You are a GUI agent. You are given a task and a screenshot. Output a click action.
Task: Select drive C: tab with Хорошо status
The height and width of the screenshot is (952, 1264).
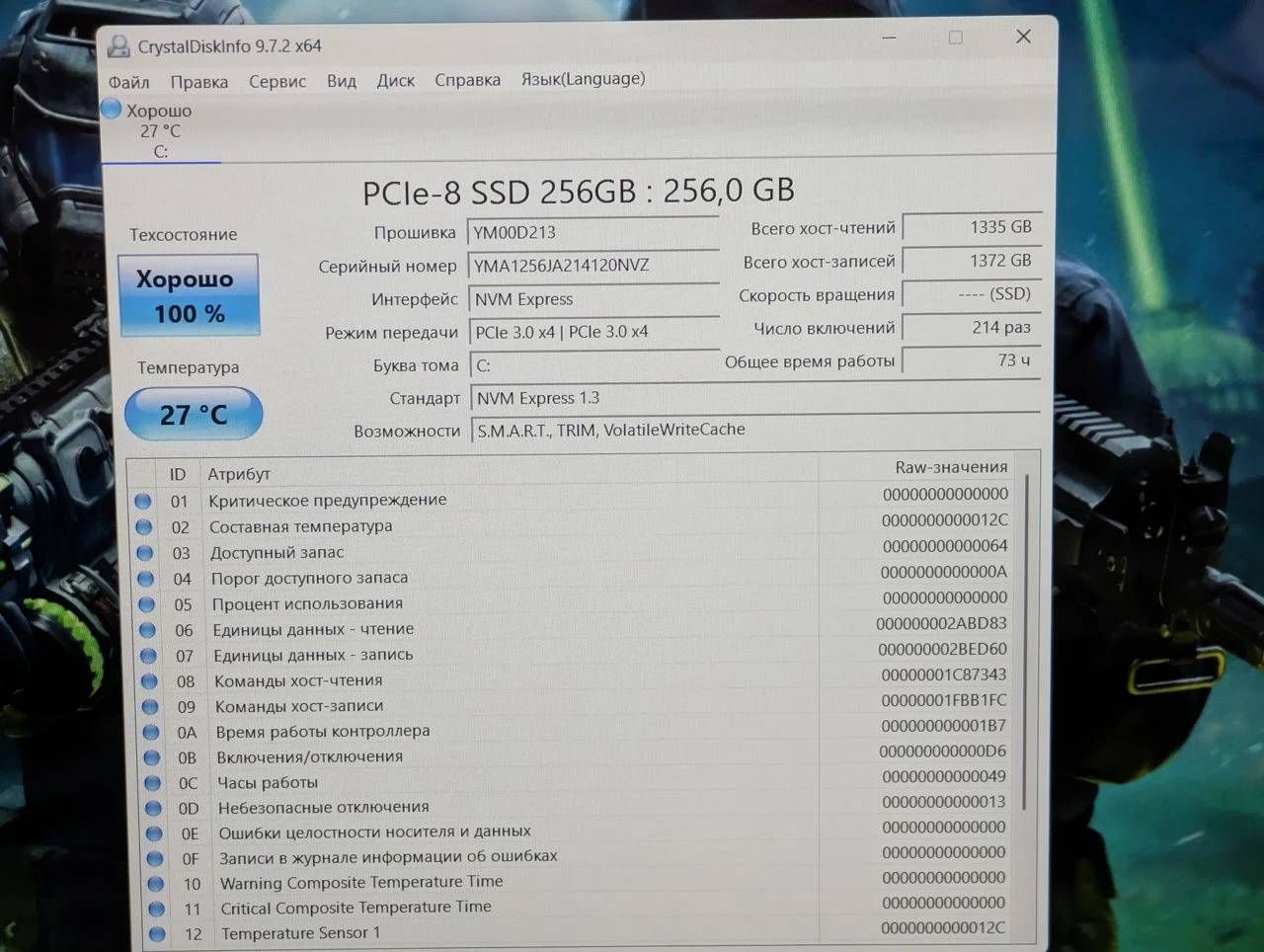tap(160, 130)
